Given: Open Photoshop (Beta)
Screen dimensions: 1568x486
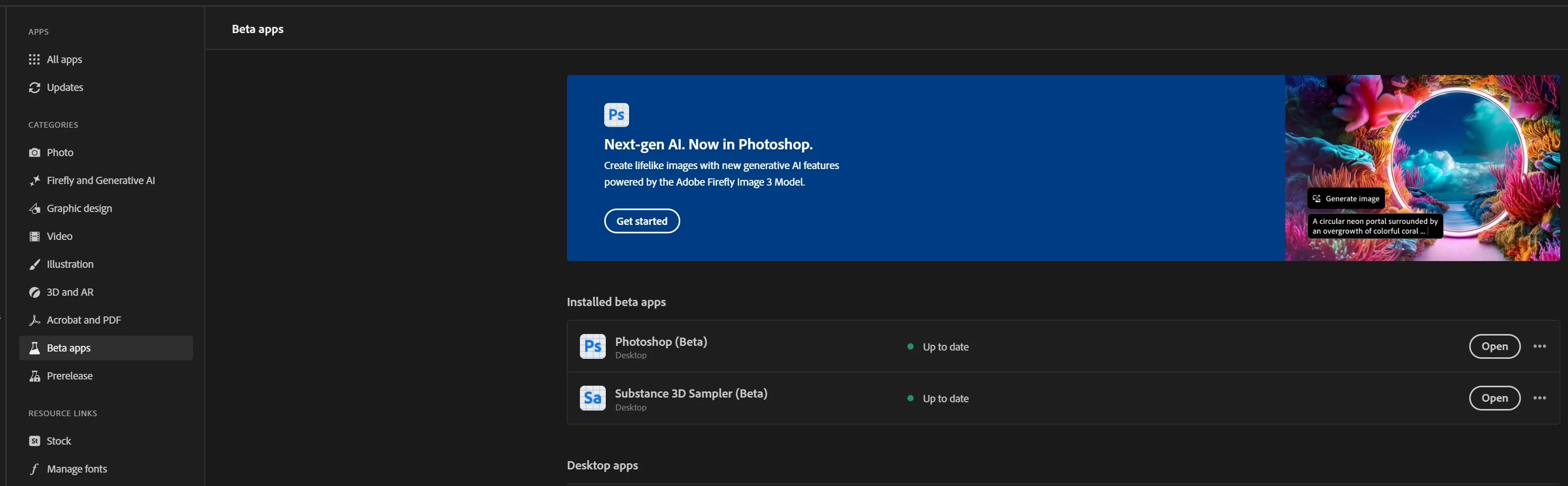Looking at the screenshot, I should (x=1495, y=346).
